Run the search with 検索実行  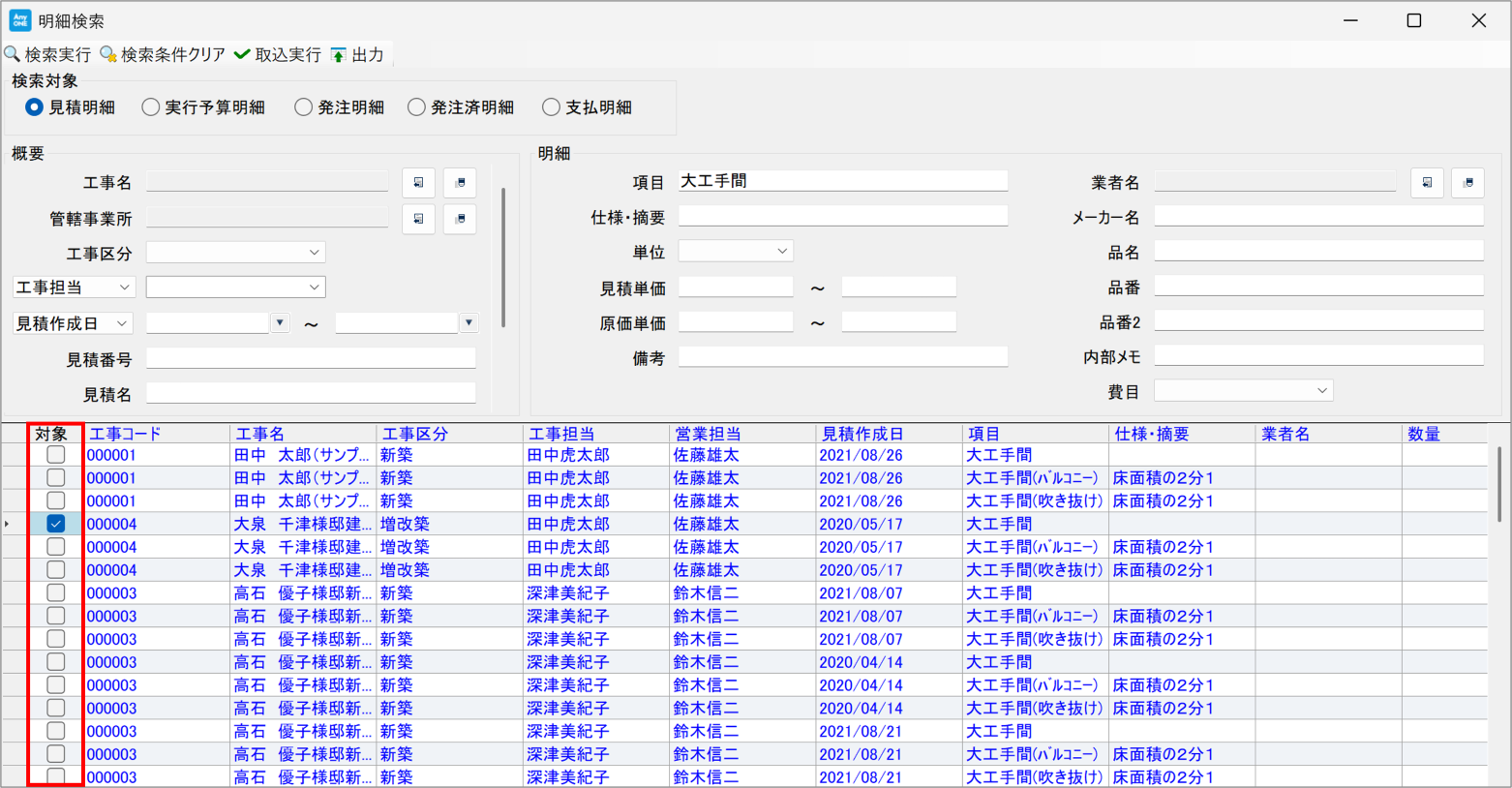click(x=48, y=55)
